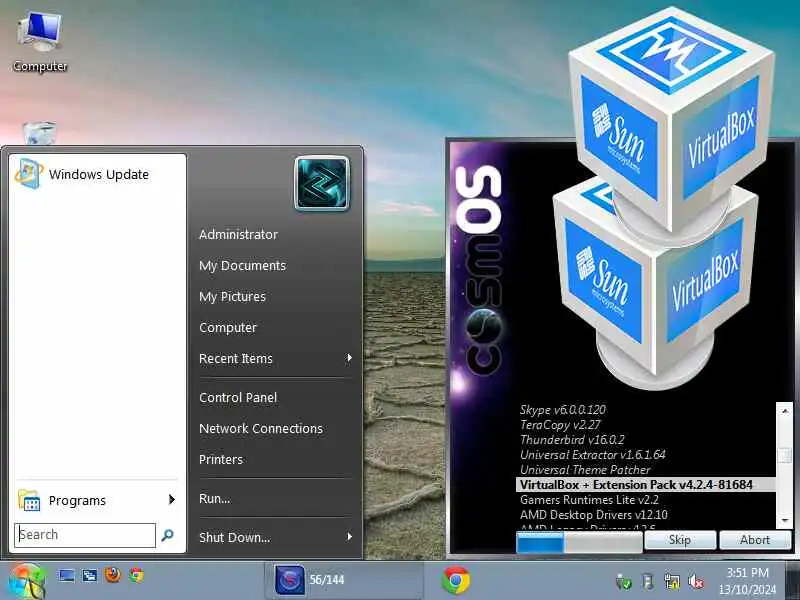
Task: Click the installer list scrollbar thumb
Action: coord(785,455)
